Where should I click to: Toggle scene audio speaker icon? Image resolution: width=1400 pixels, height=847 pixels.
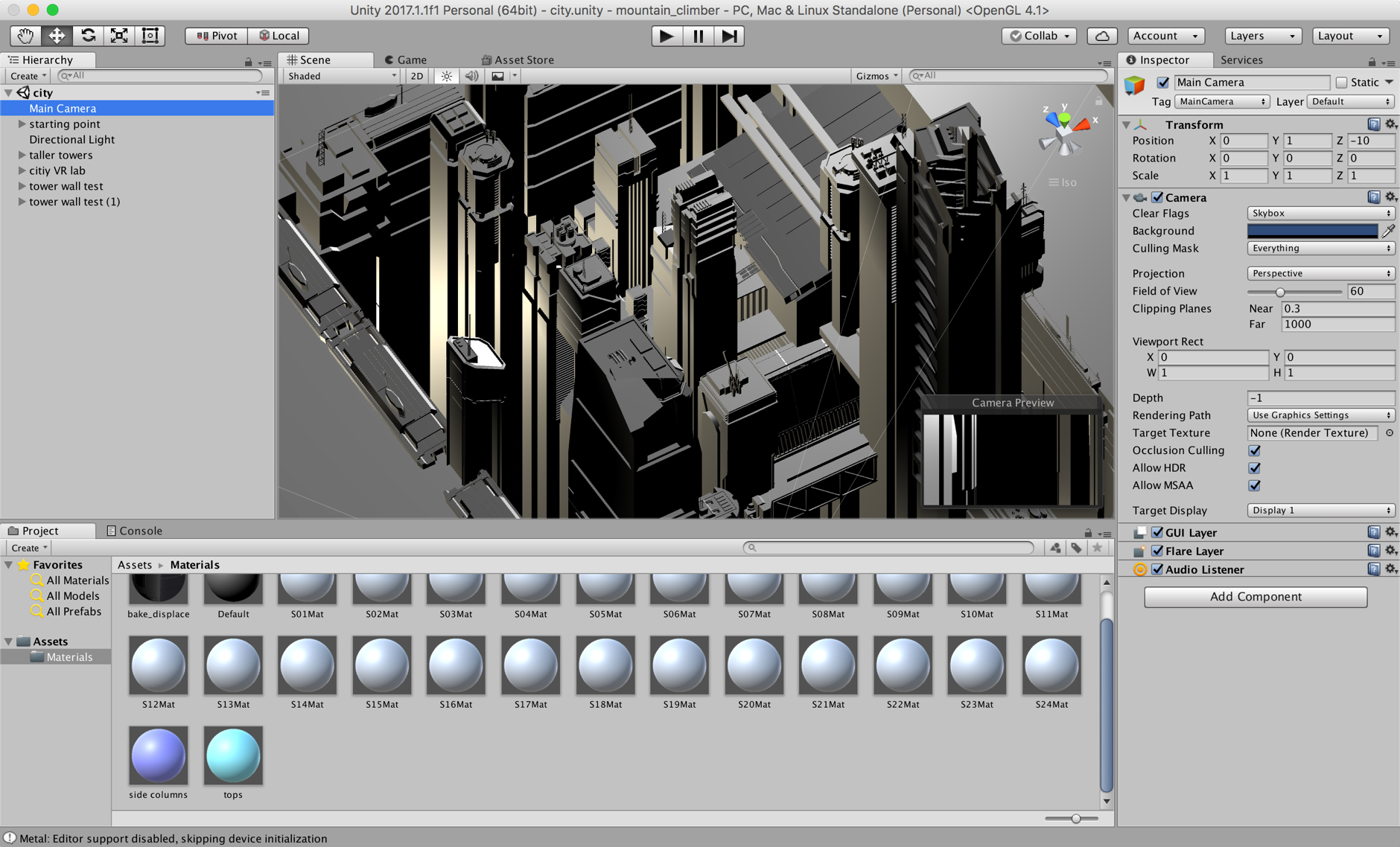[x=471, y=76]
